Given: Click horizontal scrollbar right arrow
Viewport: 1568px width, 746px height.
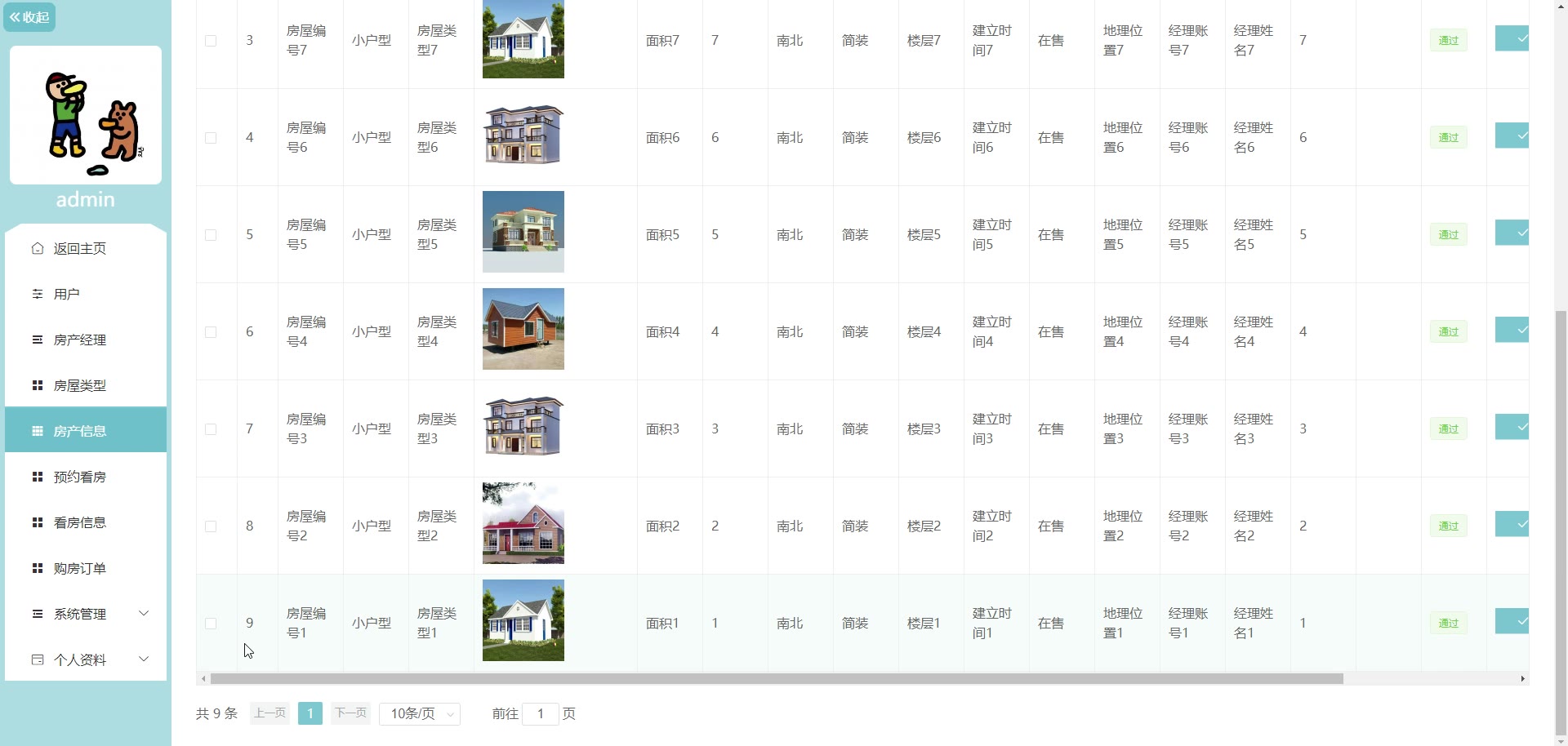Looking at the screenshot, I should (x=1522, y=679).
